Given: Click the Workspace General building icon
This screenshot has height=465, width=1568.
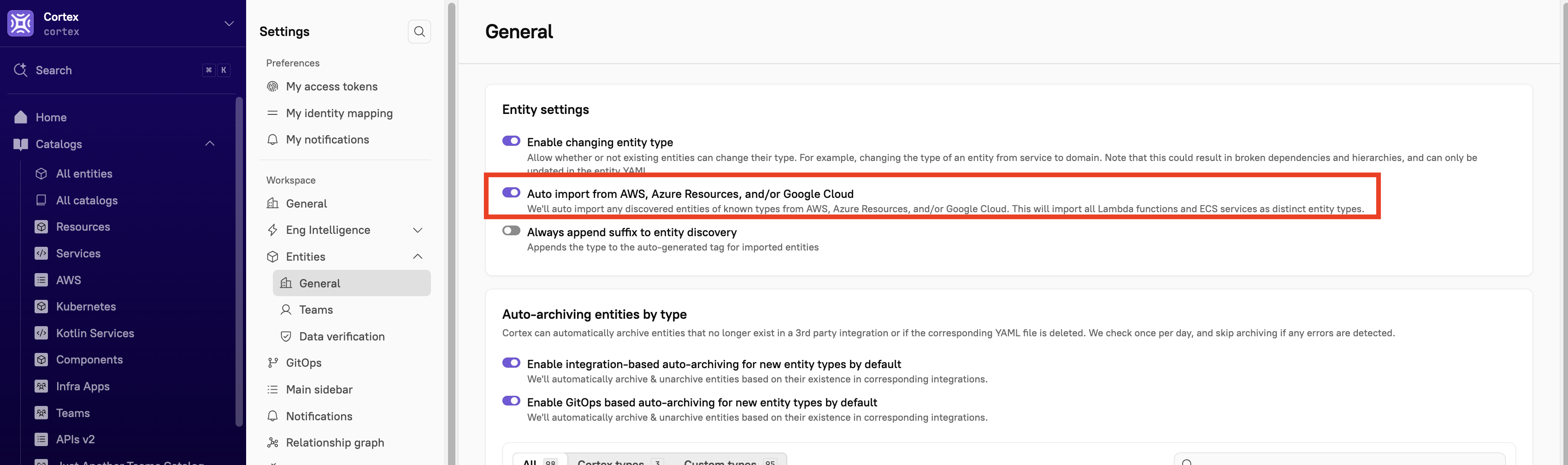Looking at the screenshot, I should 273,203.
